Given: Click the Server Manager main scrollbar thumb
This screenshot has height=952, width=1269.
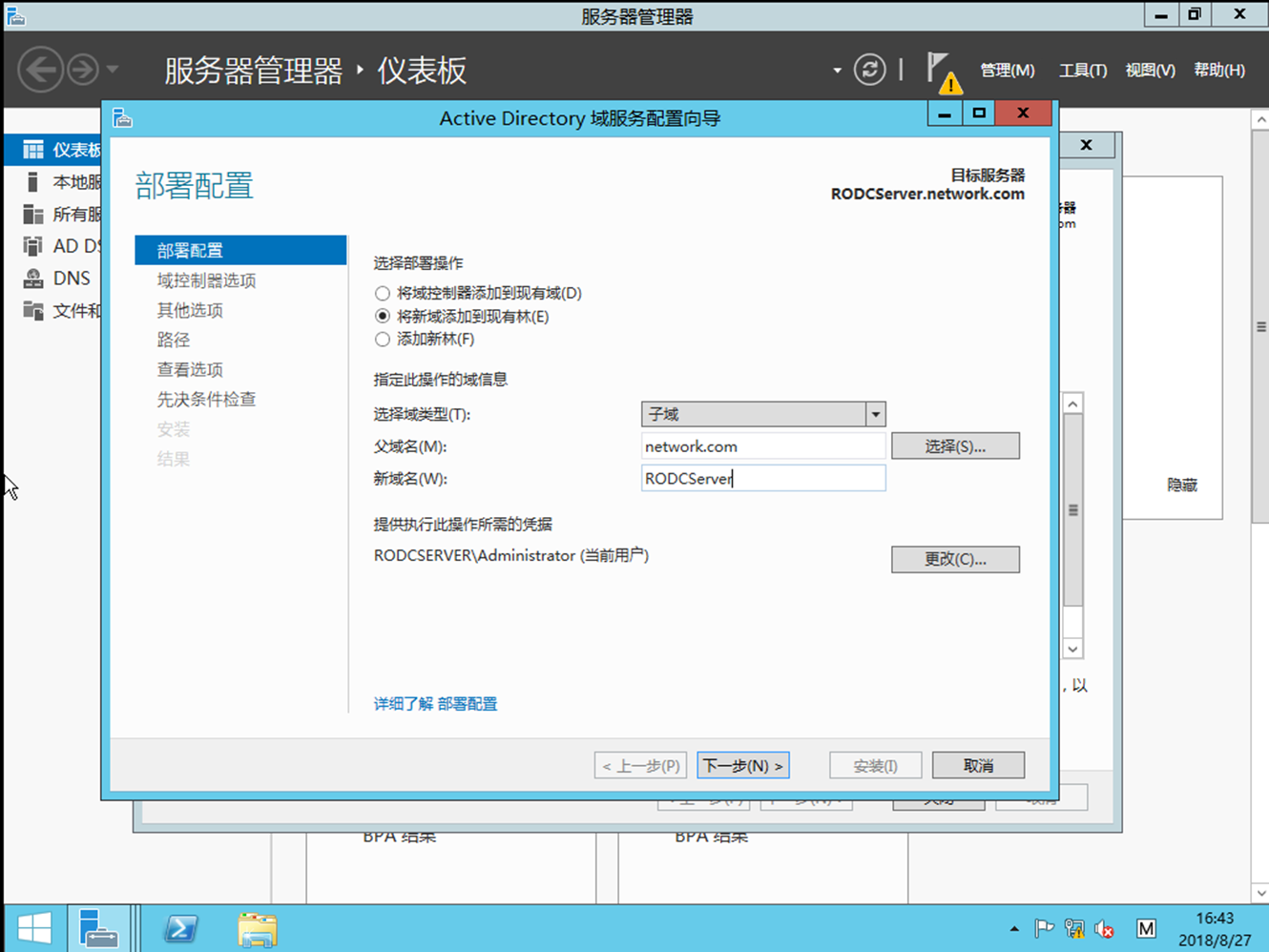Looking at the screenshot, I should coord(1260,326).
